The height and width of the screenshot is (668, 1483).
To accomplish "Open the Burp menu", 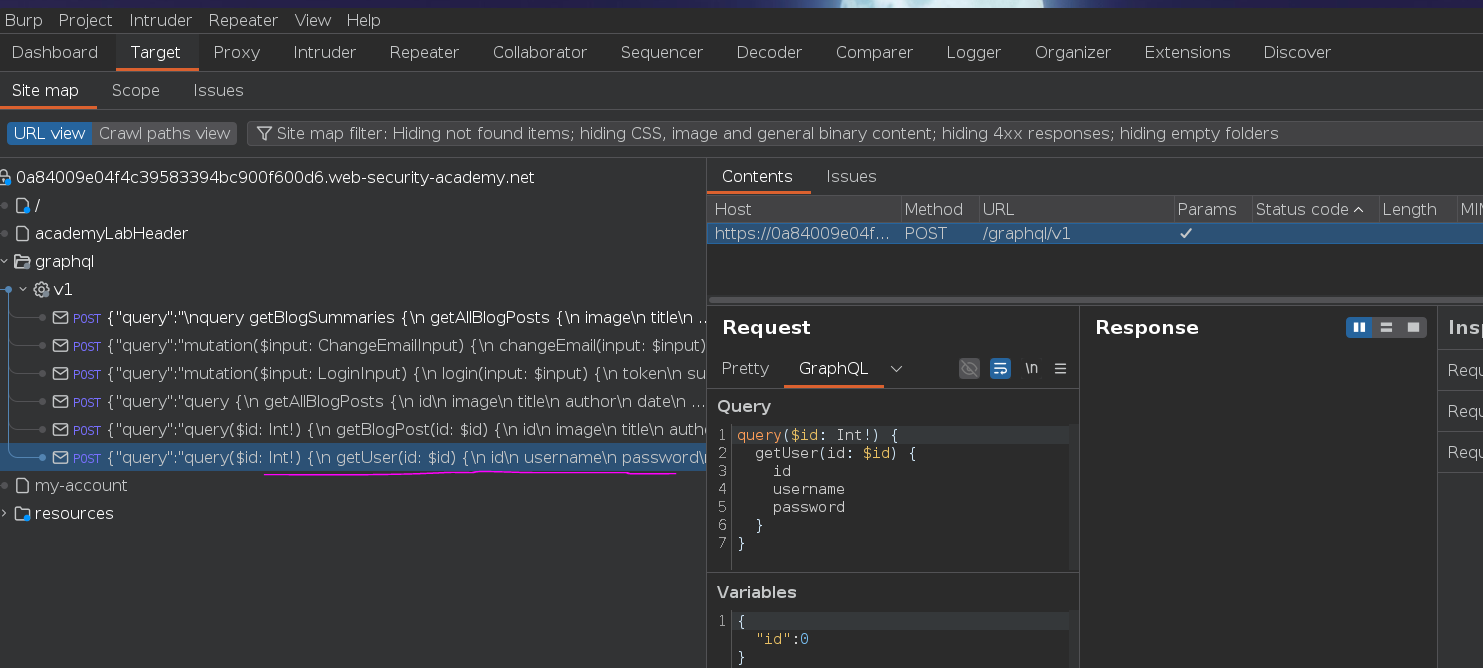I will click(24, 20).
